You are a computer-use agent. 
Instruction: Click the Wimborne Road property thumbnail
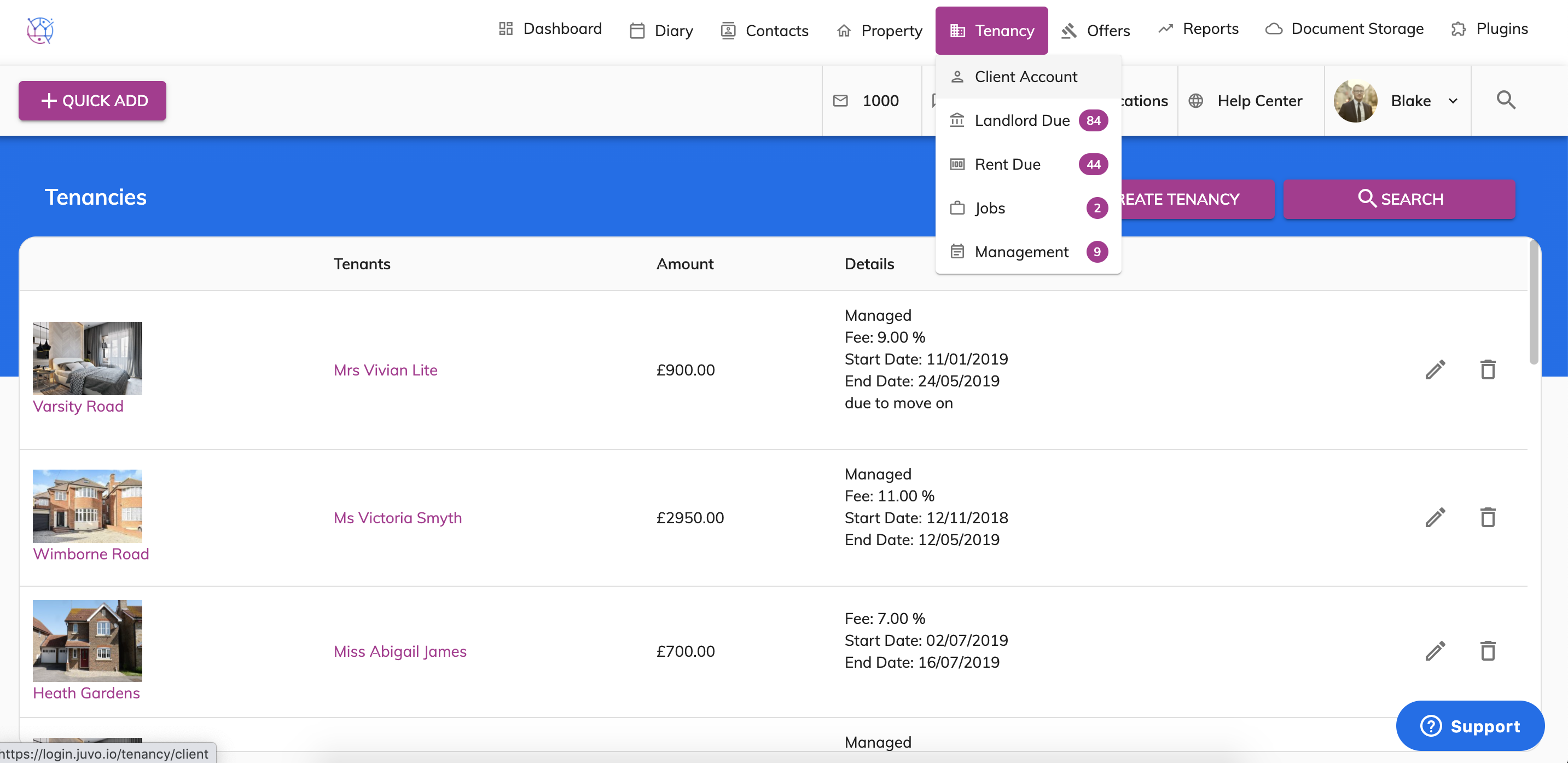click(x=87, y=505)
